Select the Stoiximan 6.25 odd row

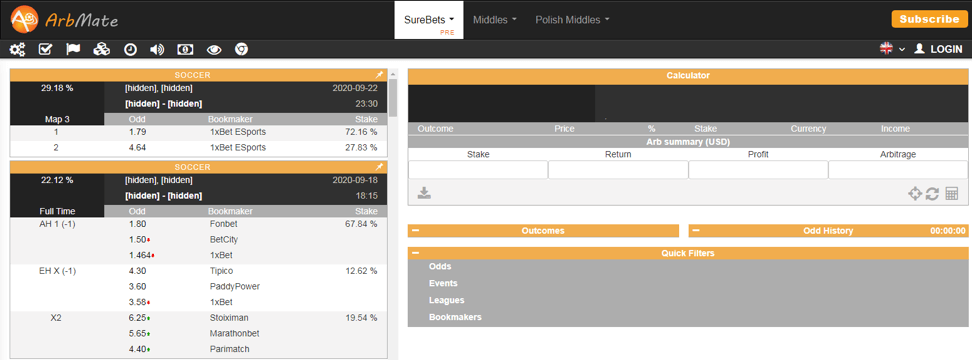click(x=198, y=318)
